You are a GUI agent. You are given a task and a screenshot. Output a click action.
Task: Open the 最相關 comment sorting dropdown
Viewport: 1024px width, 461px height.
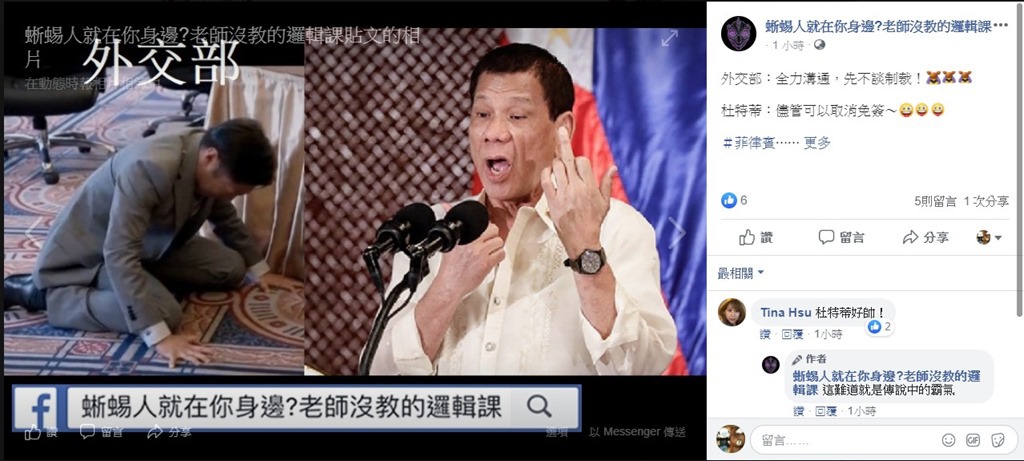point(741,273)
